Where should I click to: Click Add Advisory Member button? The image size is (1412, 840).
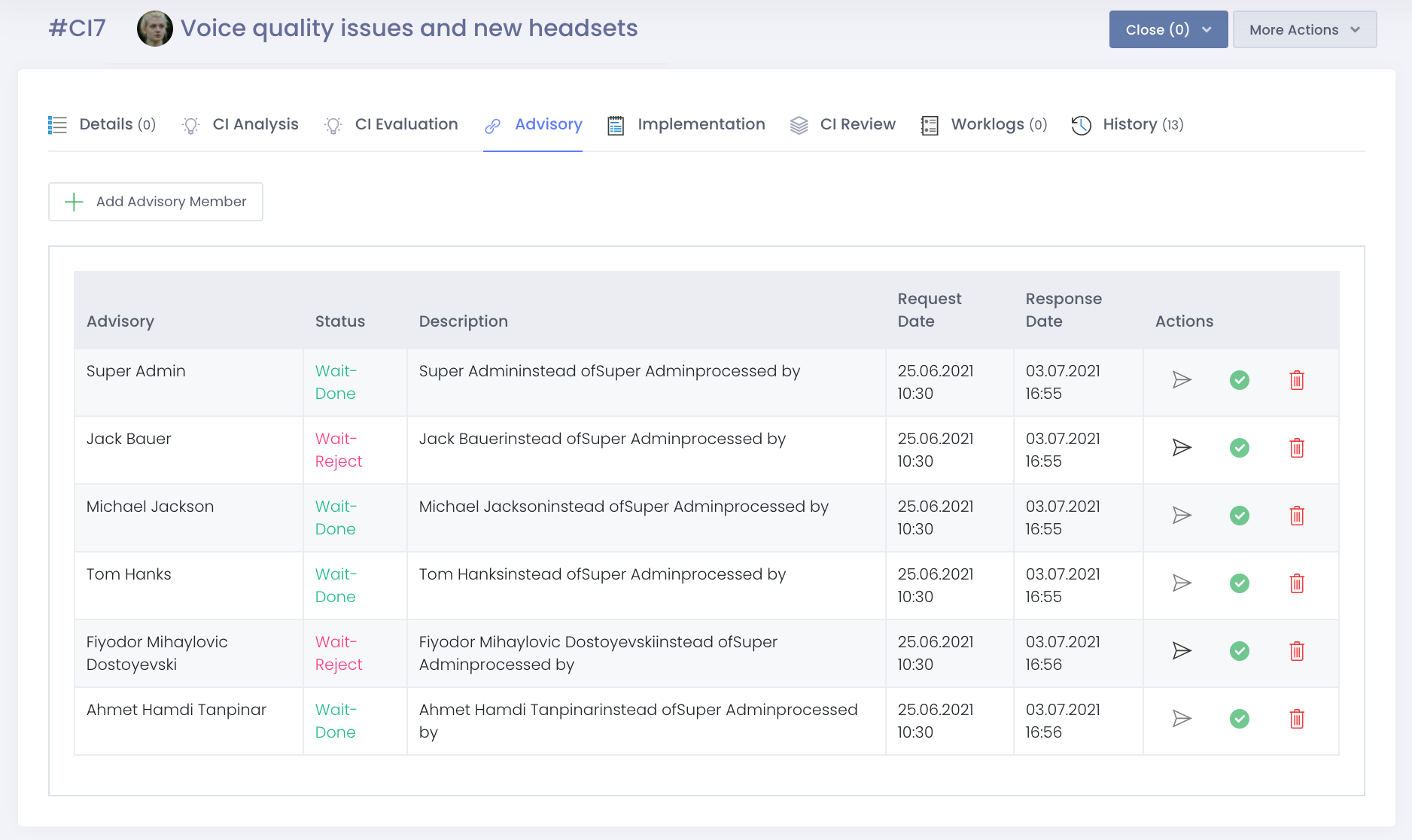coord(156,202)
